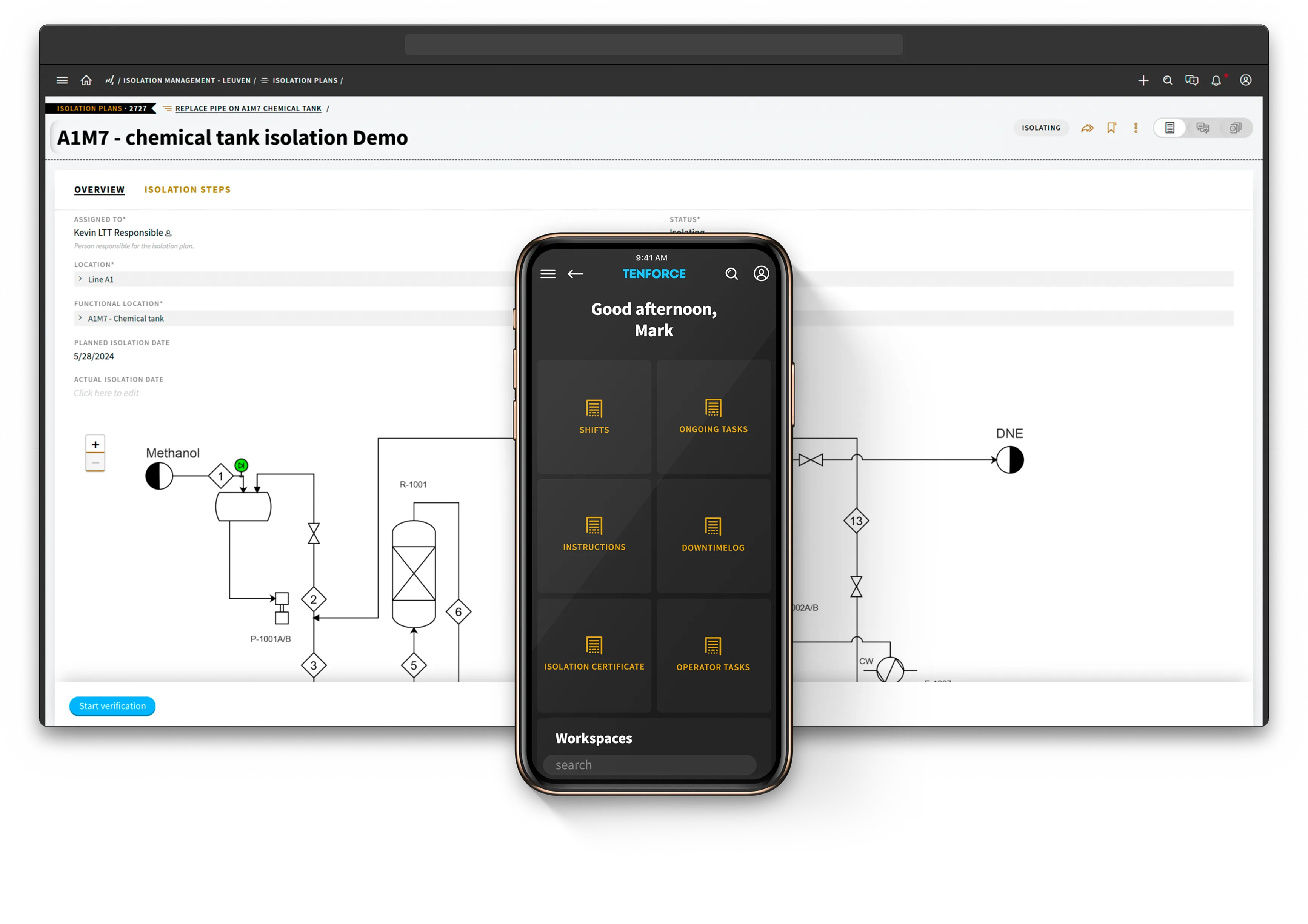Open the three-dot more options menu
1308x924 pixels.
(1136, 128)
